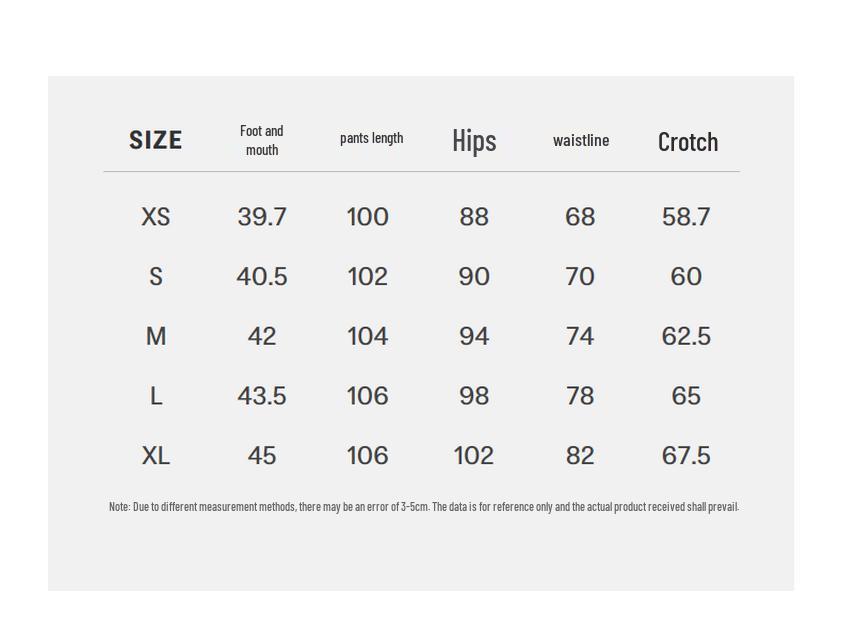The image size is (842, 632).
Task: Select waistline value 82 in XL row
Action: coord(580,456)
